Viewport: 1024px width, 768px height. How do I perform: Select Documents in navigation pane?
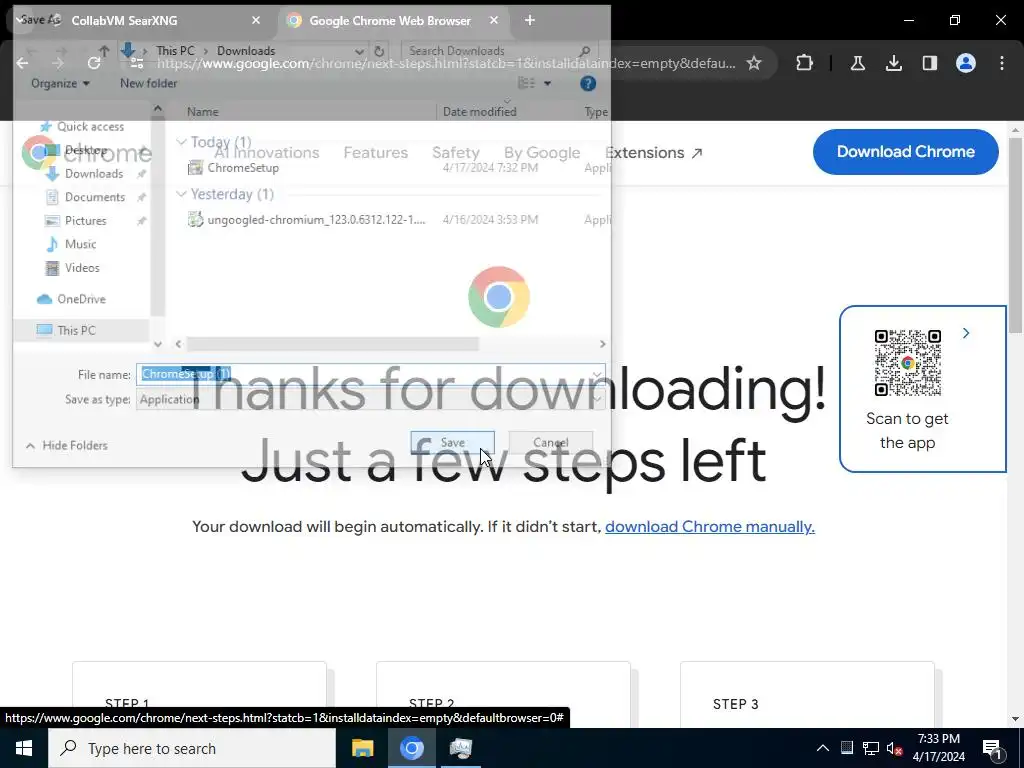(95, 197)
